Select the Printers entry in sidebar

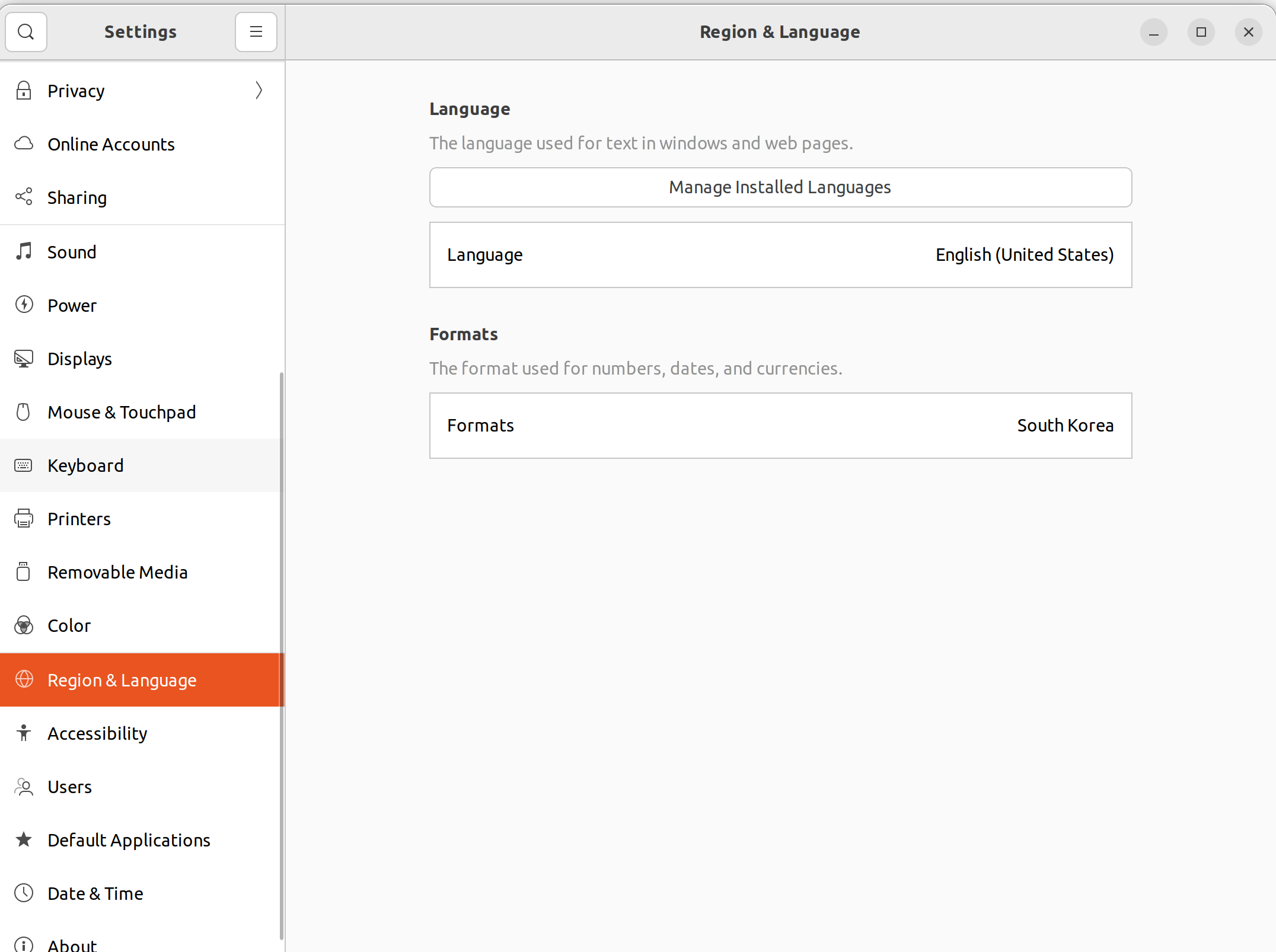[142, 519]
